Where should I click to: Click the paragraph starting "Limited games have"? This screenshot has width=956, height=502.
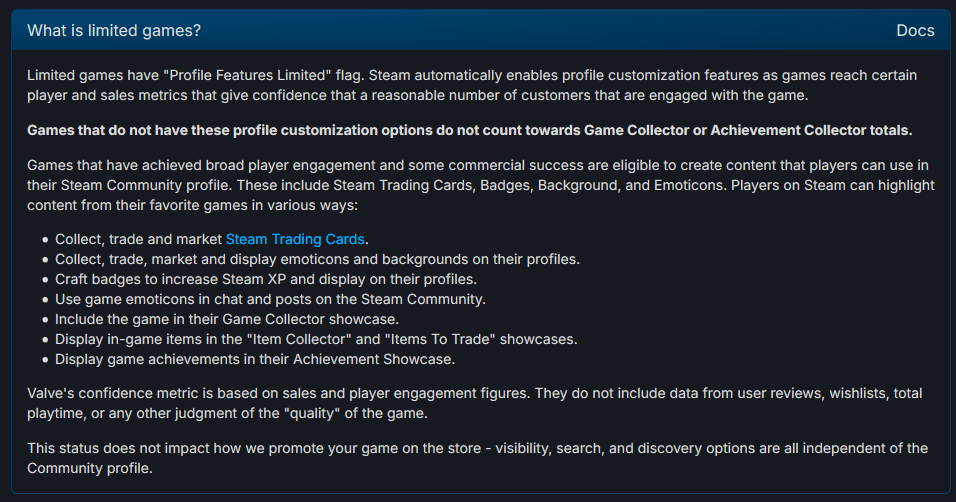tap(472, 85)
